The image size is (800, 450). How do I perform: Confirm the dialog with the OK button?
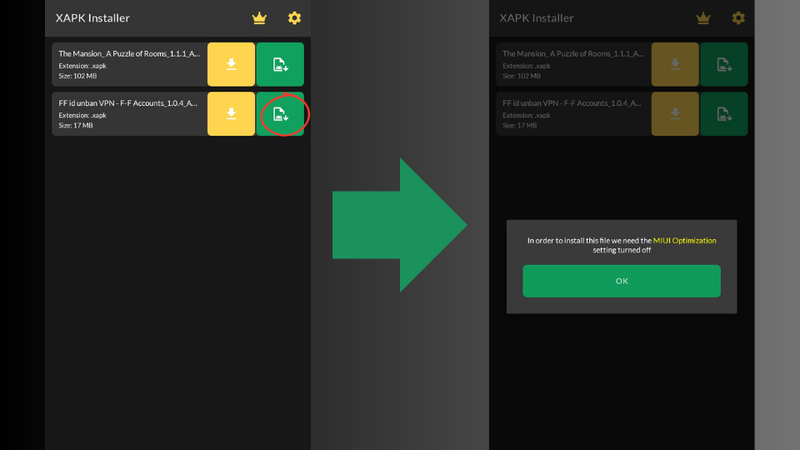pyautogui.click(x=621, y=281)
